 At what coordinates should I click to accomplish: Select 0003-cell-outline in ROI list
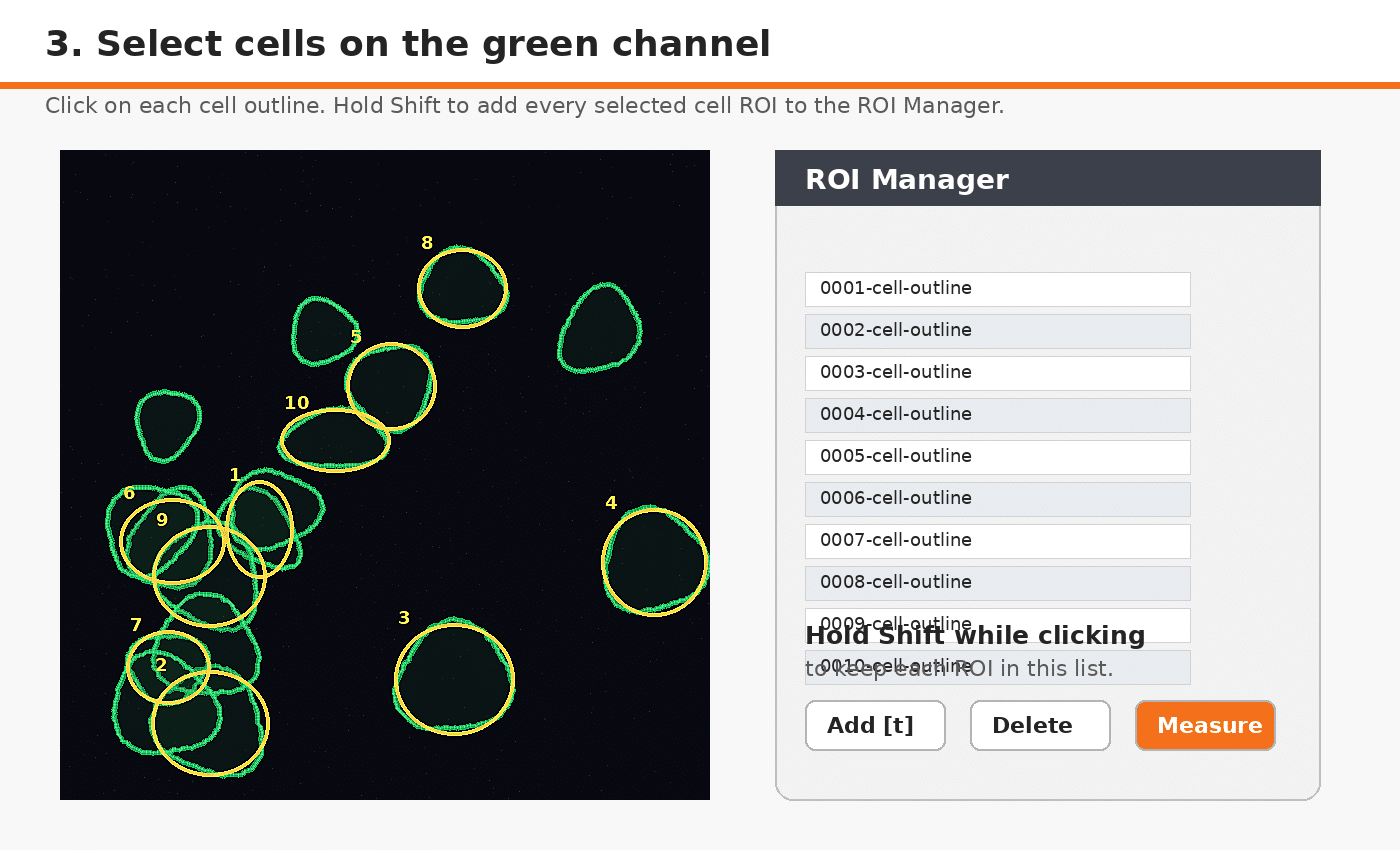coord(997,373)
